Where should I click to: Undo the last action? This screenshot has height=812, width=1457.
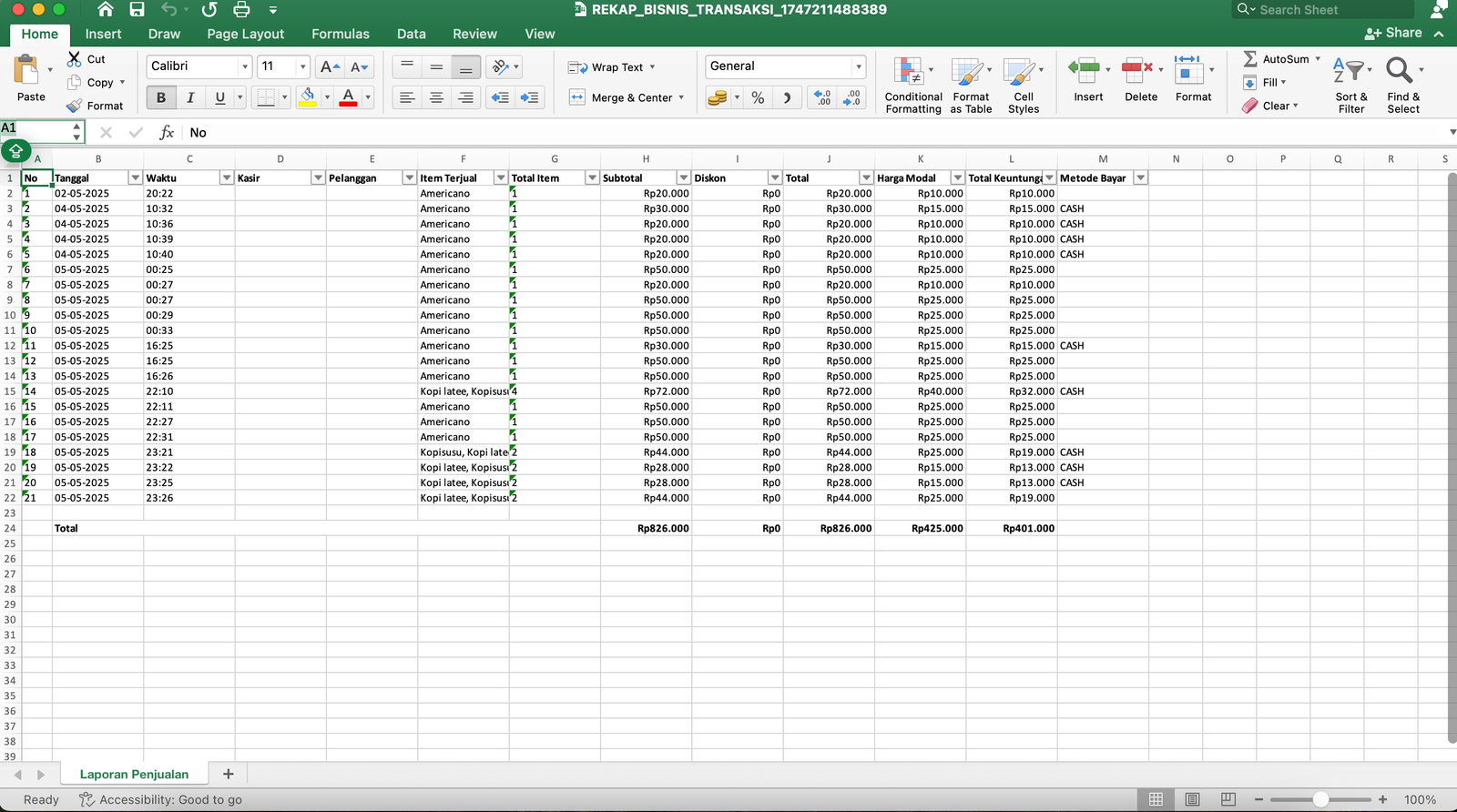(x=168, y=10)
